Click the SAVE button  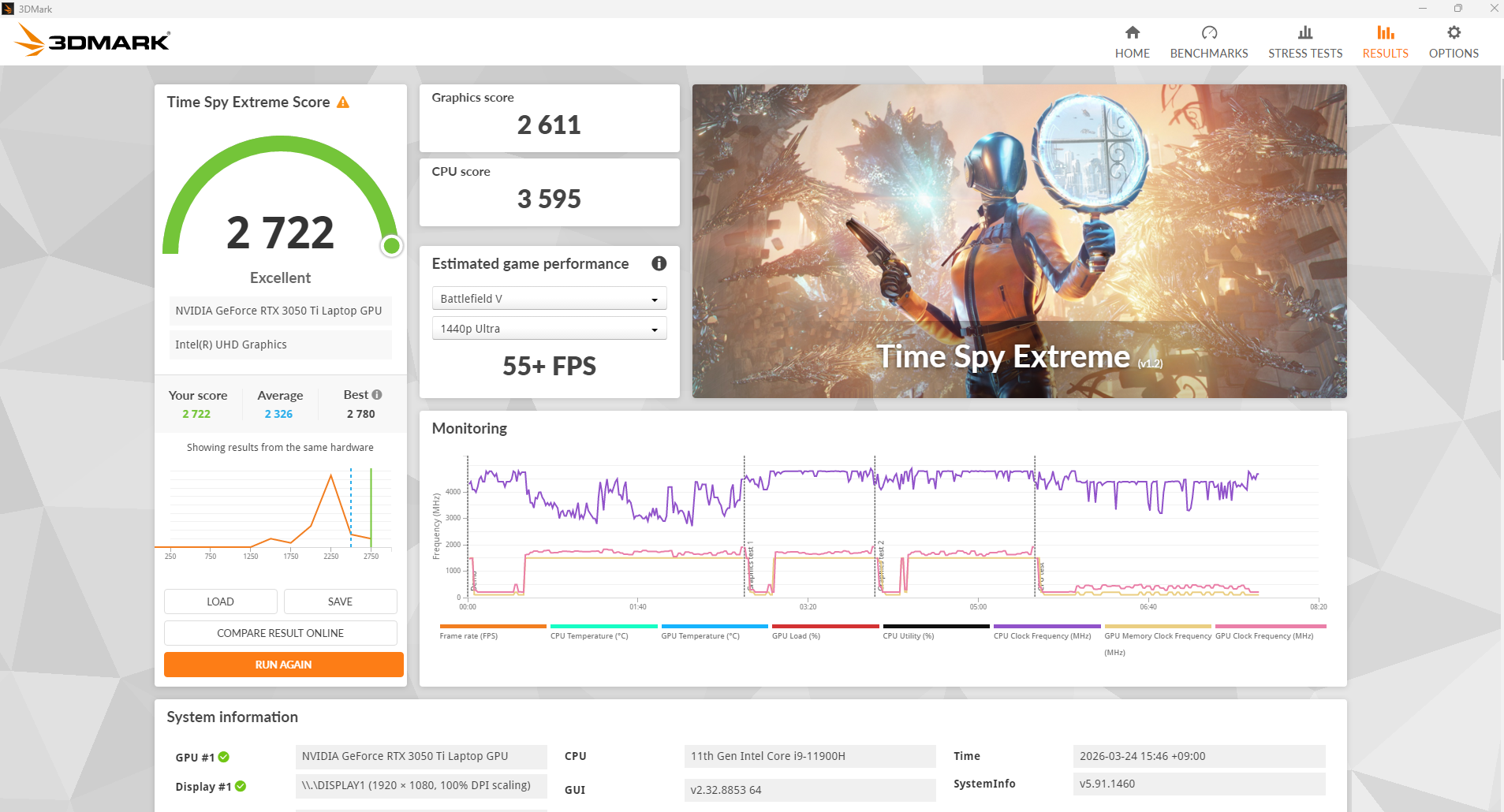pos(341,602)
